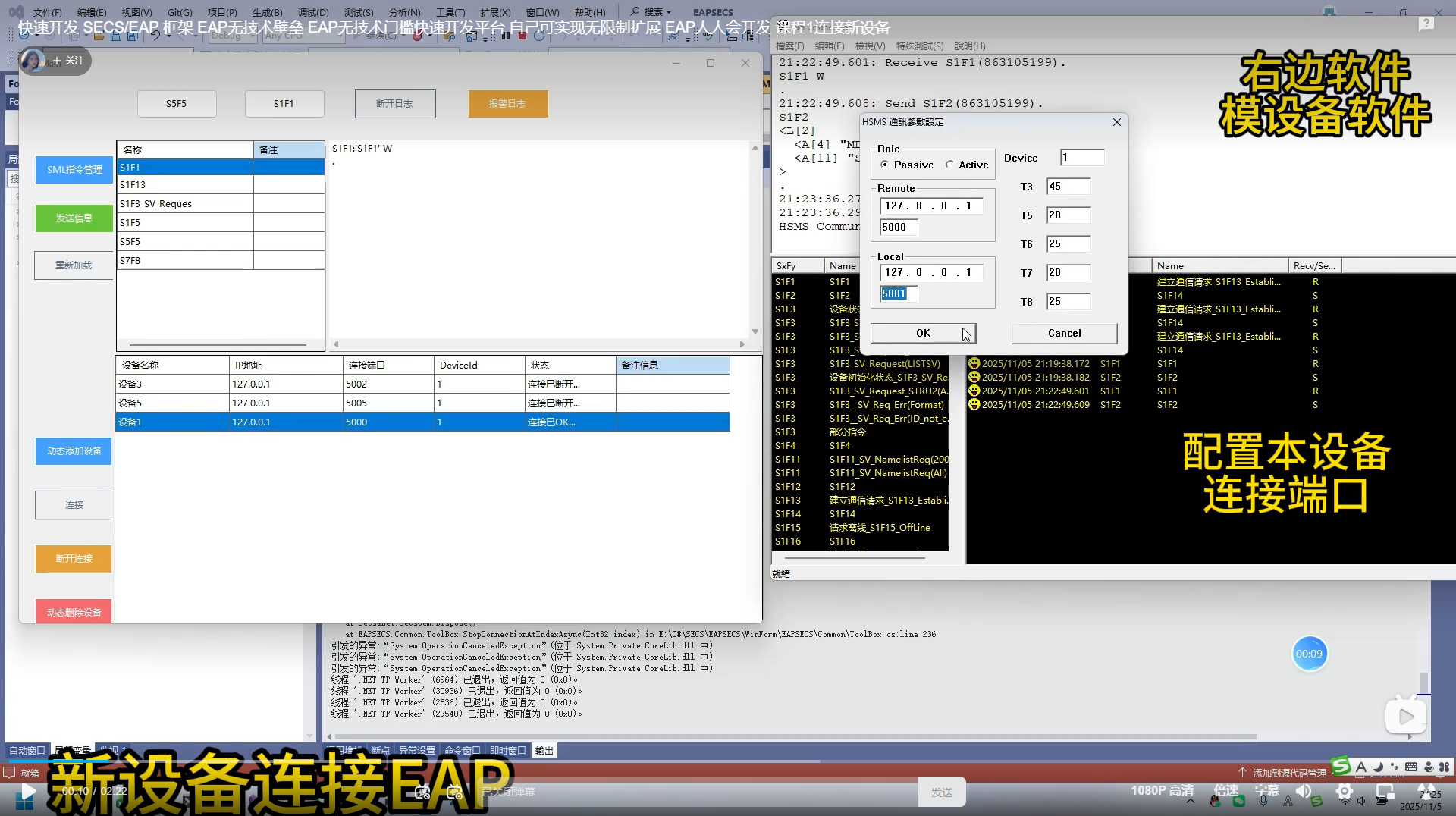1456x816 pixels.
Task: Open the 文件(F) menu in Visual Studio
Action: [47, 13]
